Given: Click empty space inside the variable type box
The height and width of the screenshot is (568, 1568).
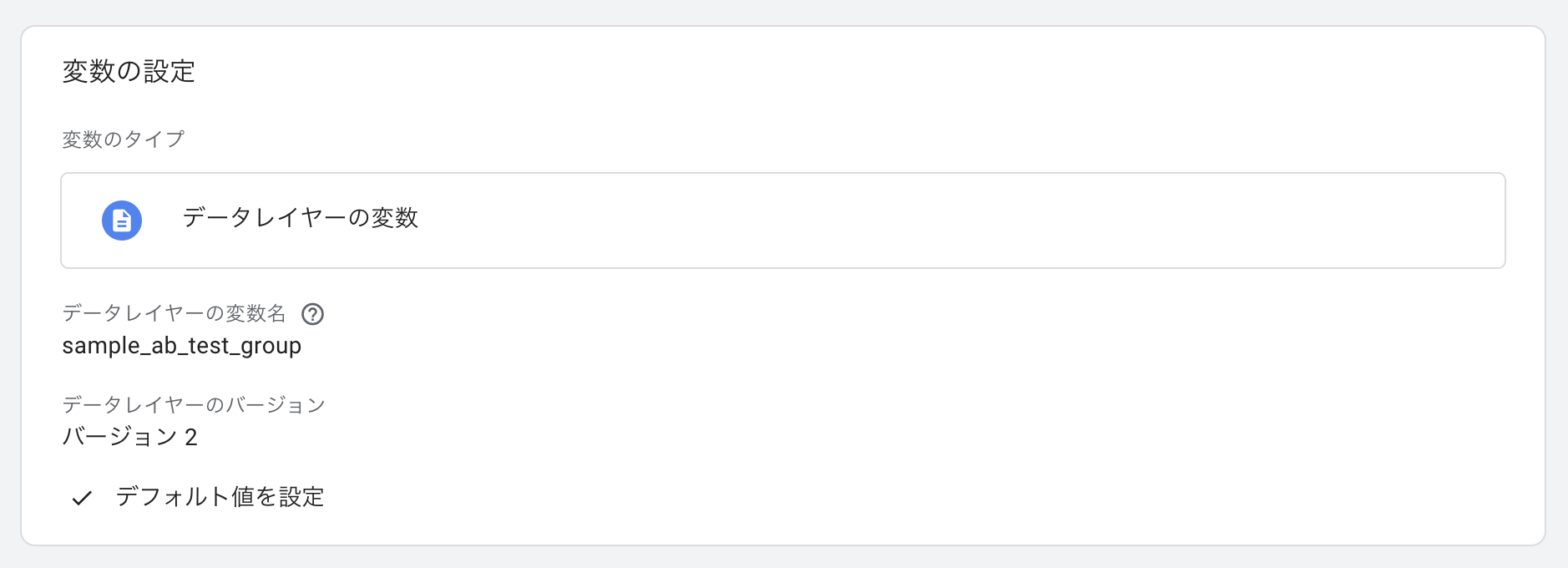Looking at the screenshot, I should (x=1002, y=221).
